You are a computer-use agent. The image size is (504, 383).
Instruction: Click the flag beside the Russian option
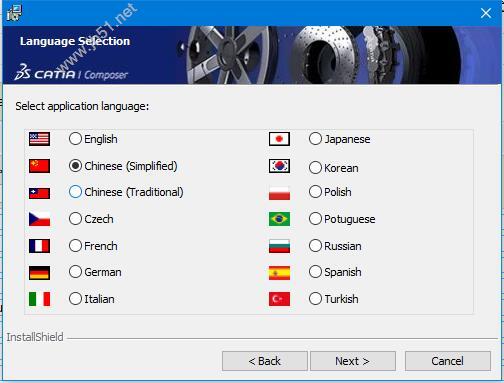pyautogui.click(x=279, y=246)
